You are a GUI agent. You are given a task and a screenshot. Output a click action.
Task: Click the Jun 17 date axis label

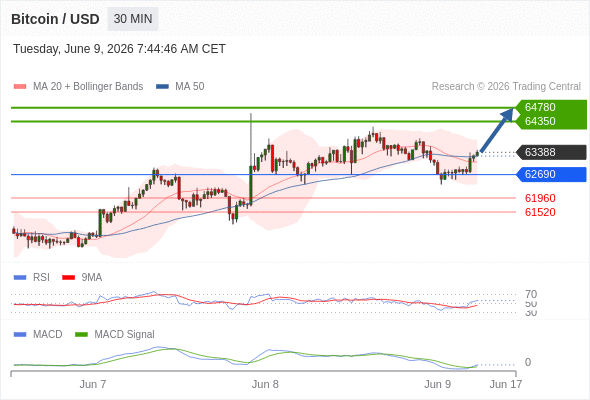(505, 384)
